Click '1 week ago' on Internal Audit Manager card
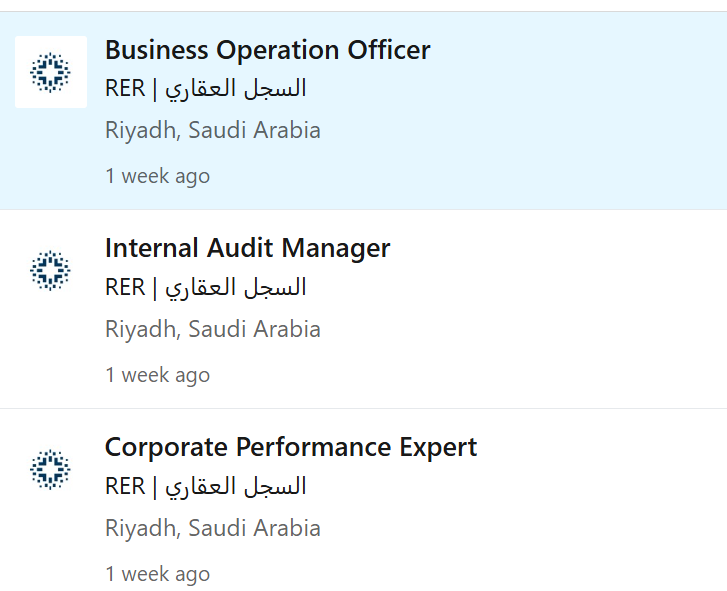This screenshot has height=591, width=727. [158, 375]
